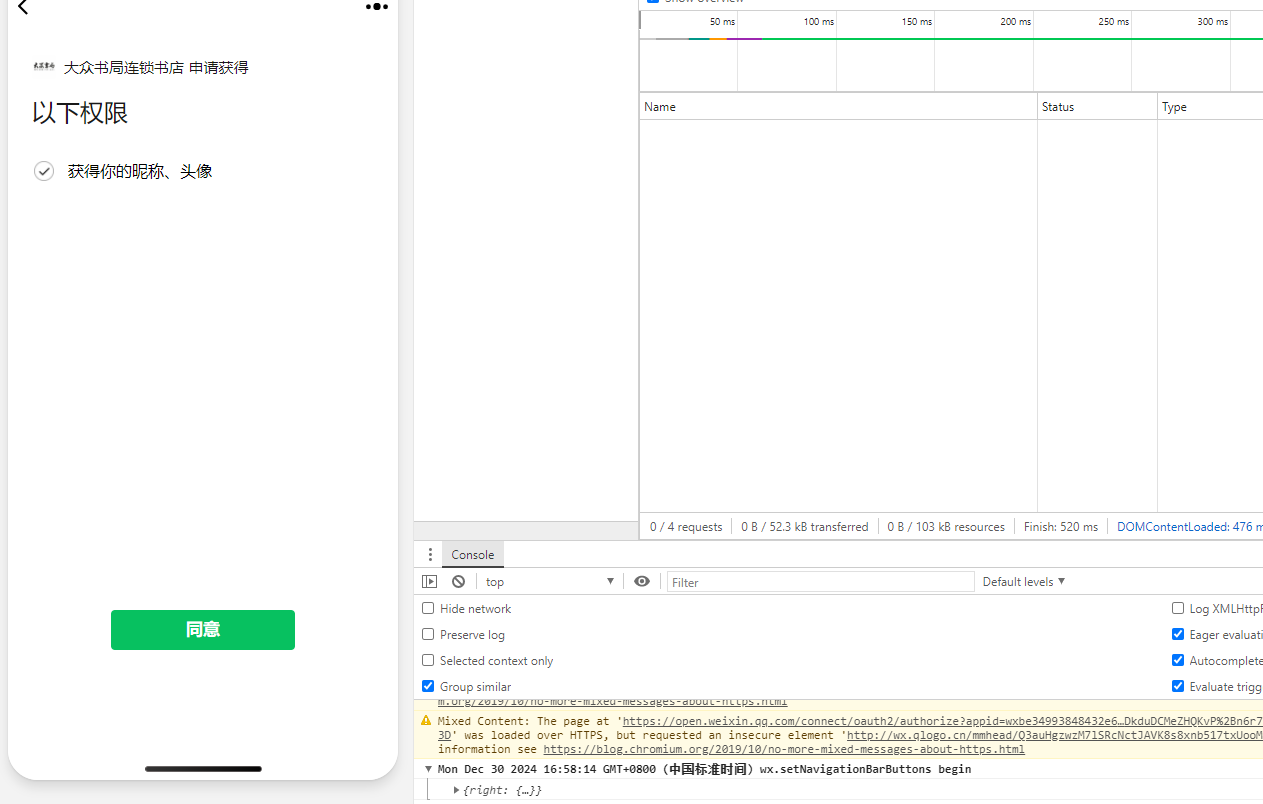
Task: Disable the Evaluate triggers user activation checkbox
Action: 1178,686
